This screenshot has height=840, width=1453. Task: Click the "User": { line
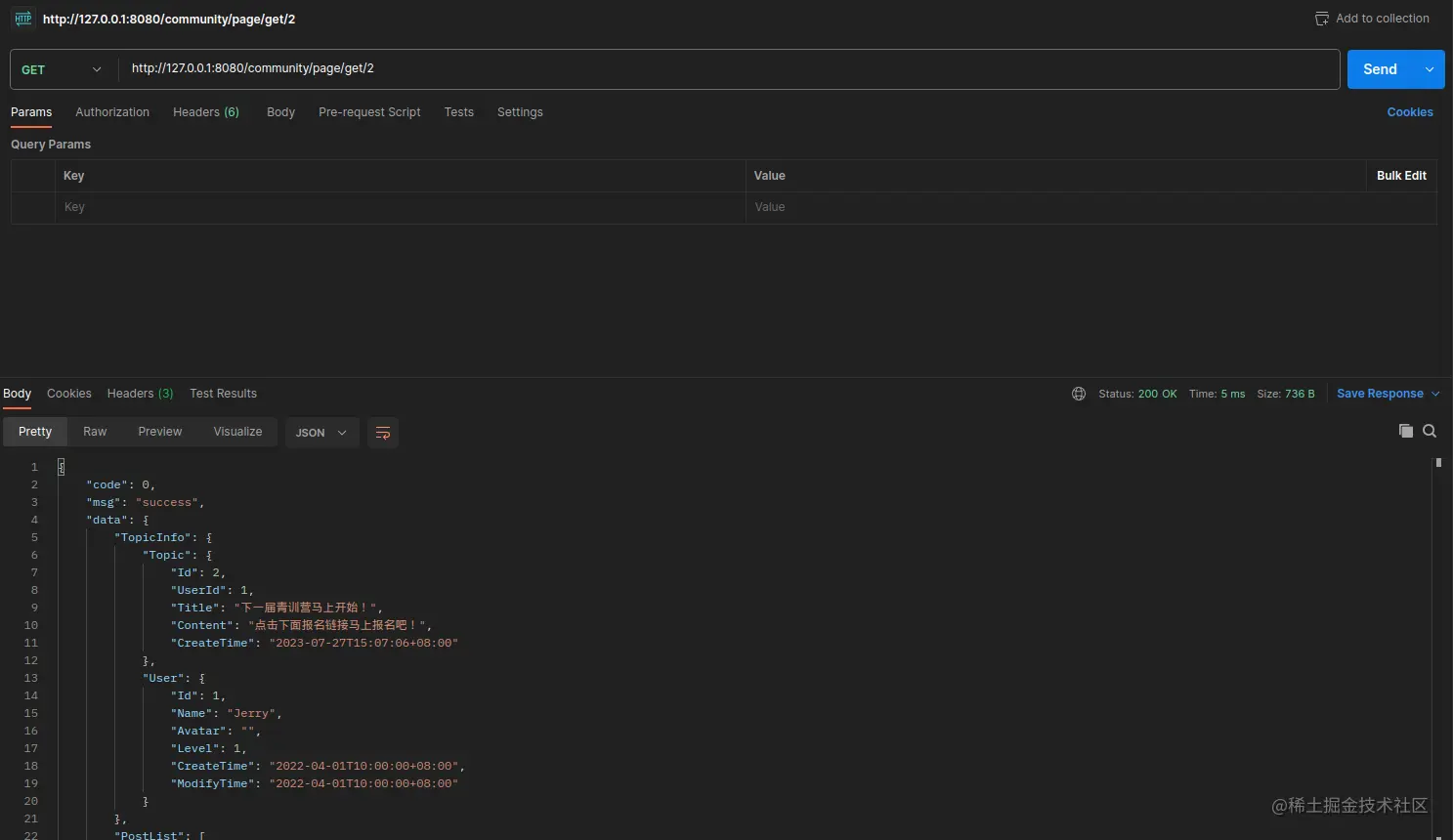click(x=174, y=678)
